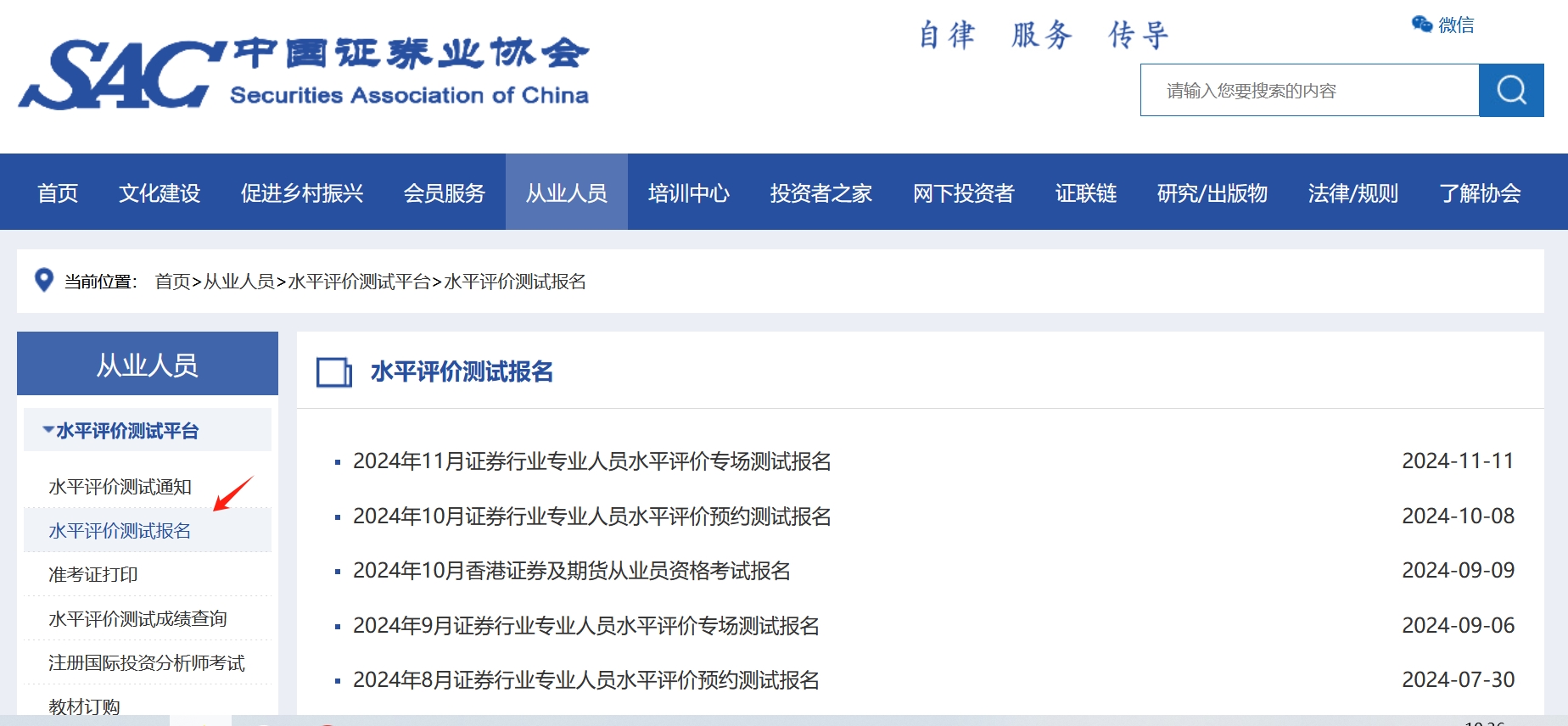Open 法律/规则 navigation item
Screen dimensions: 1568x726
coord(1353,193)
